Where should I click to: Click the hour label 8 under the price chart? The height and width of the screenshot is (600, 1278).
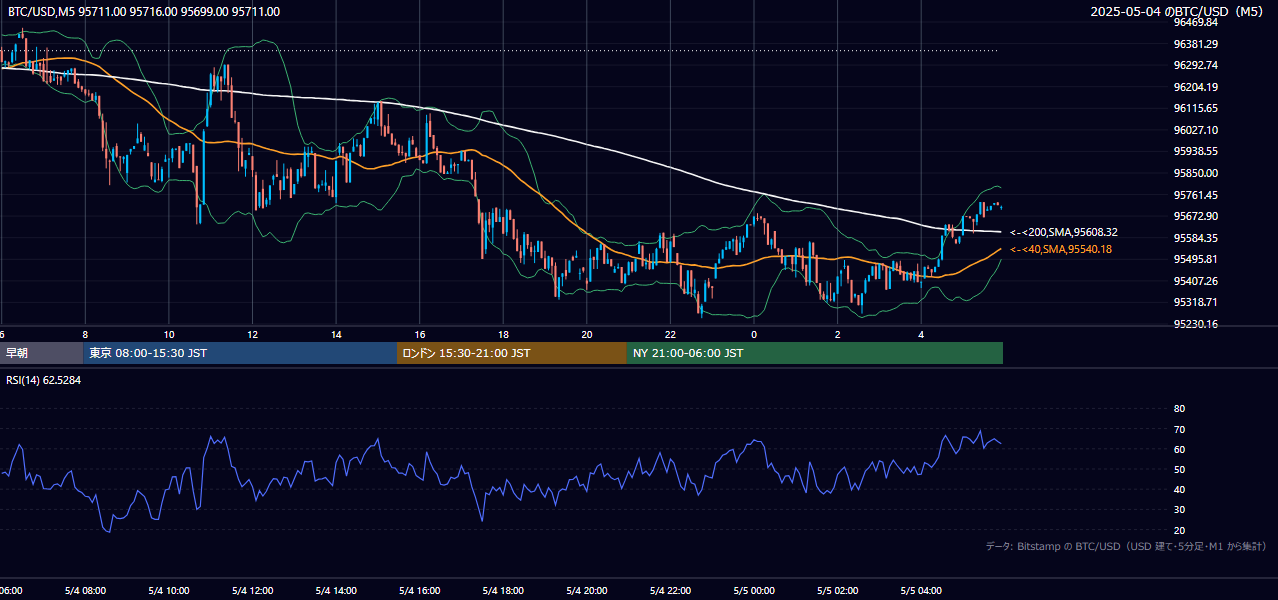(85, 334)
